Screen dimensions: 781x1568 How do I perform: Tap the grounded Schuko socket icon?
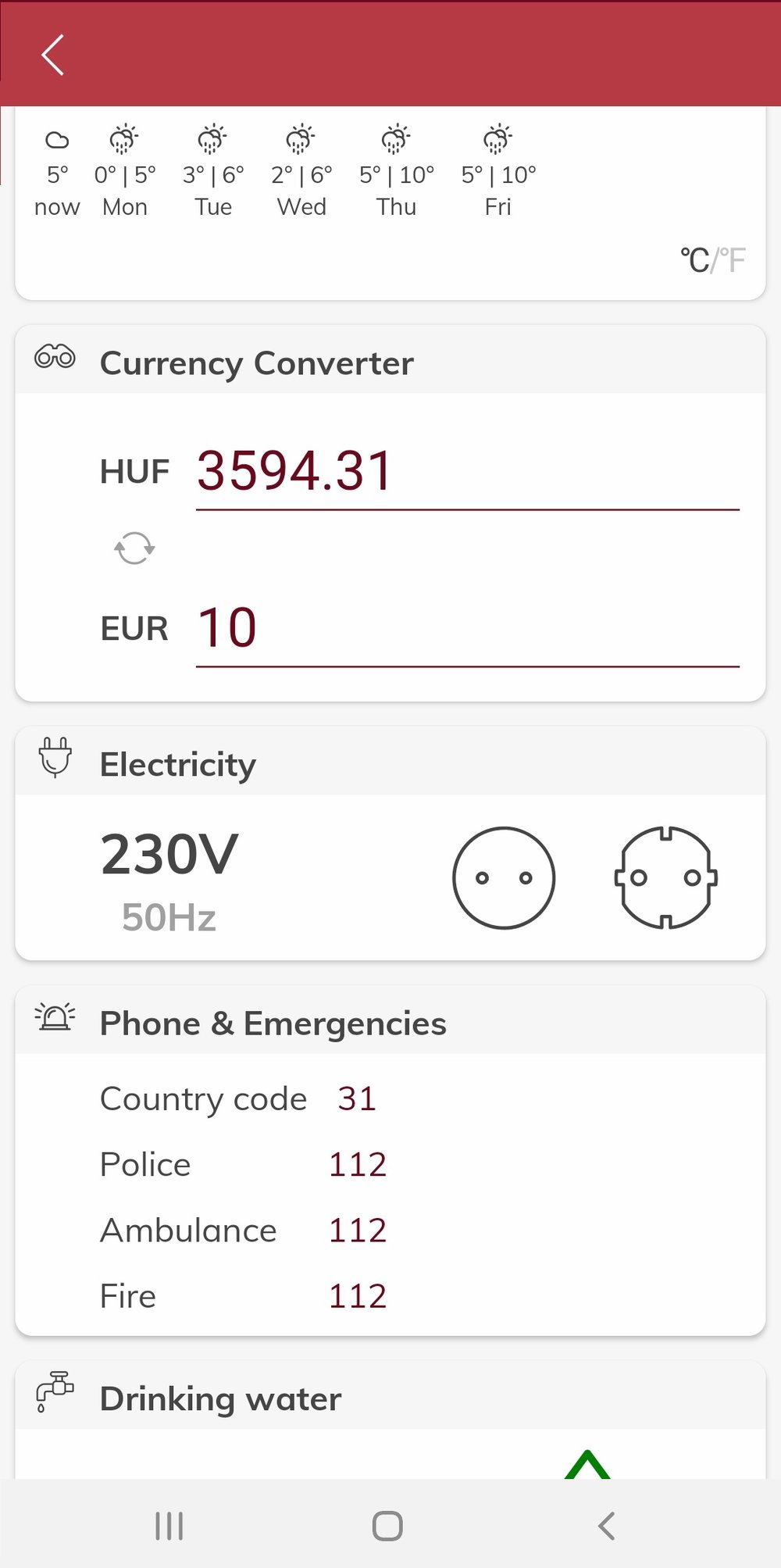pyautogui.click(x=665, y=877)
